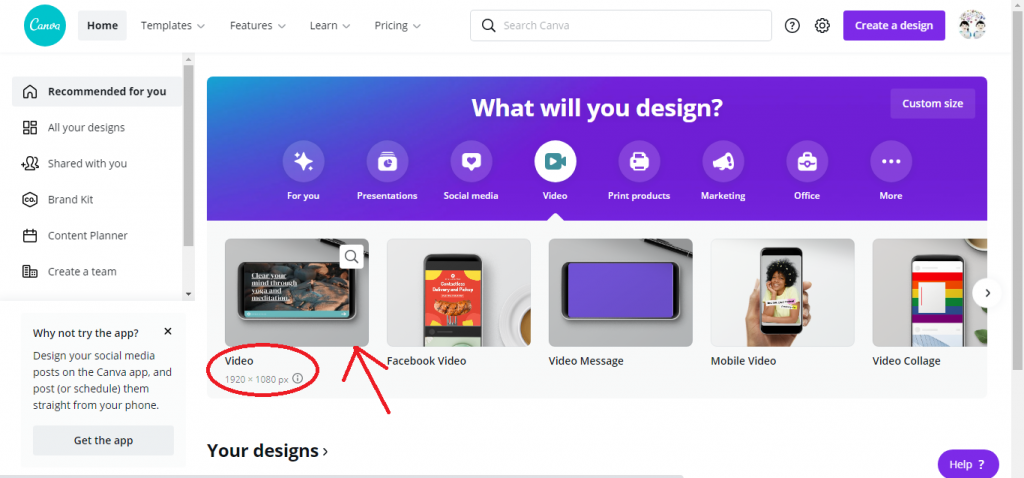Click the Video Collage label

click(x=906, y=360)
